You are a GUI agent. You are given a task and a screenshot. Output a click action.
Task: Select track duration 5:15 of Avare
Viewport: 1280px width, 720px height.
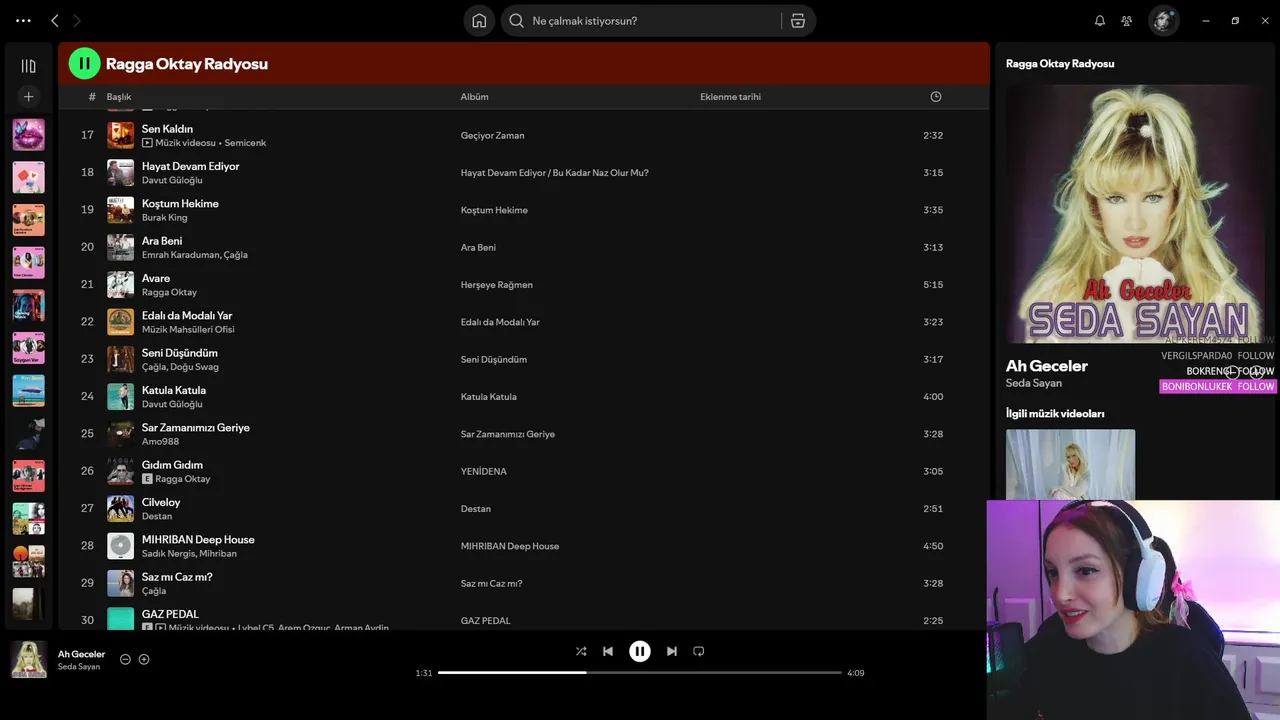[x=933, y=285]
